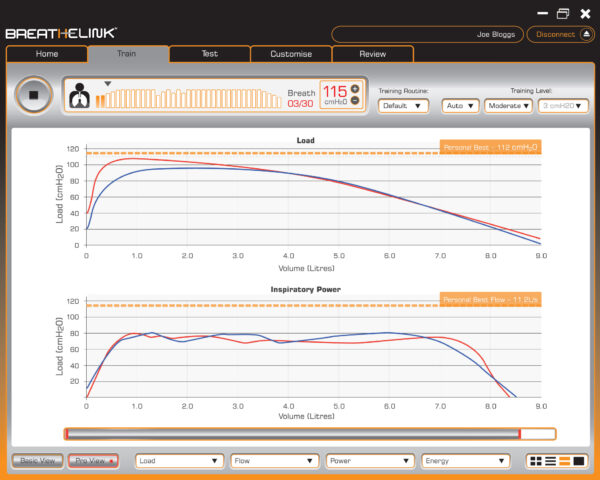Switch to Basic View
Screen dimensions: 600x480
(36, 461)
